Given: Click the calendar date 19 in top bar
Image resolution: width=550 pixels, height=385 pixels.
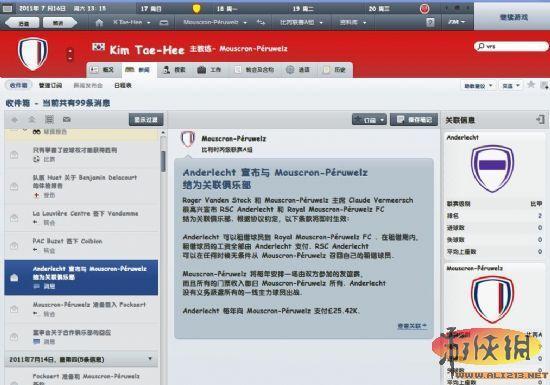Looking at the screenshot, I should pyautogui.click(x=303, y=9).
